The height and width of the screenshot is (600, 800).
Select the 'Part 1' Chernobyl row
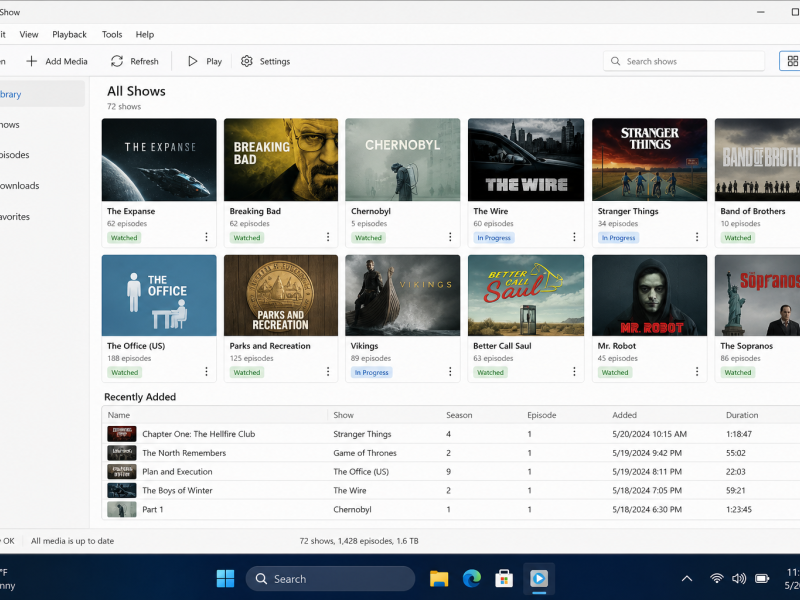pos(451,510)
